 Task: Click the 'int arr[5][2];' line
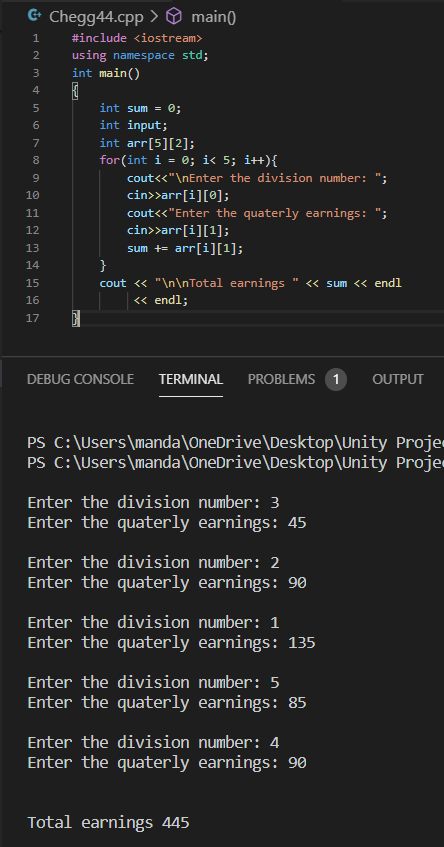tap(147, 143)
